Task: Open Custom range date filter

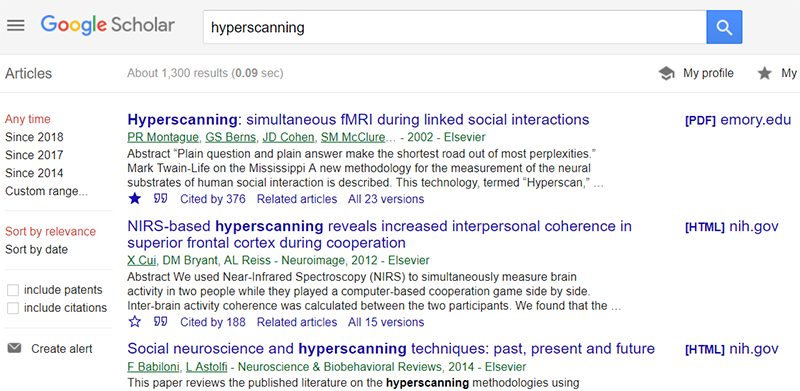Action: pyautogui.click(x=46, y=191)
